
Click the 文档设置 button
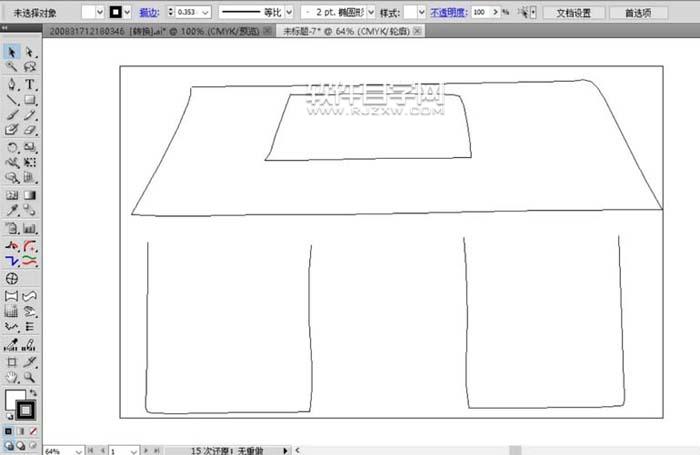tap(574, 13)
